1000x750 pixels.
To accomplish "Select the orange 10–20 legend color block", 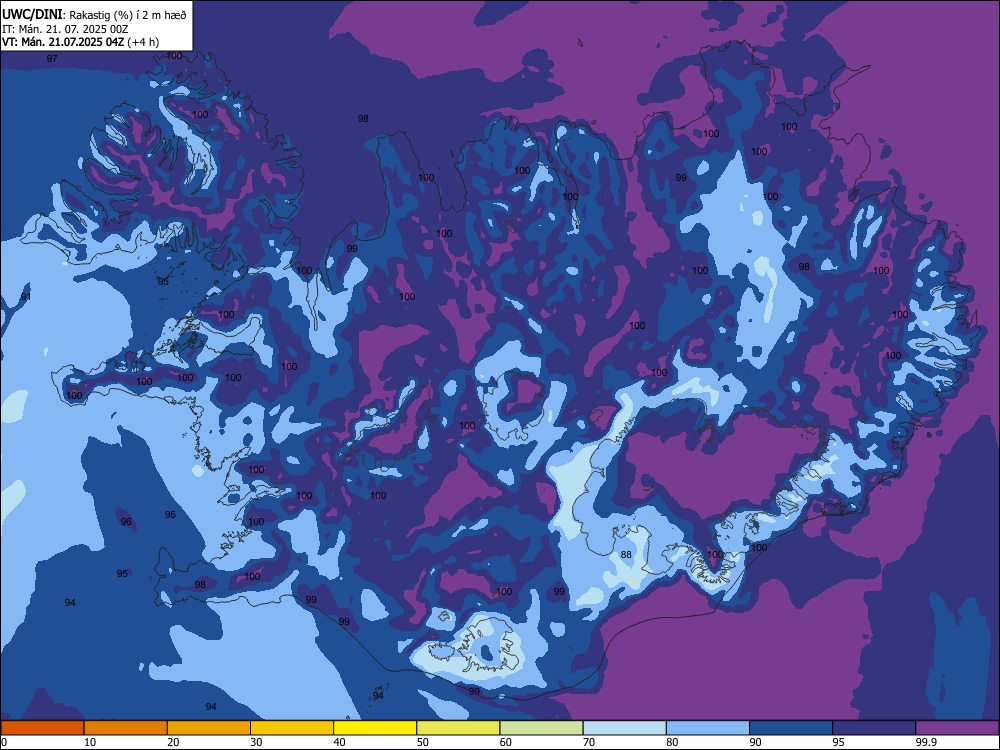I will click(x=126, y=728).
